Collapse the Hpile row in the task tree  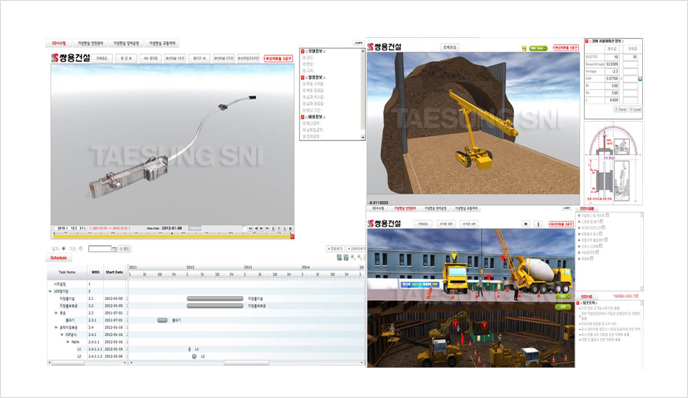pos(68,342)
